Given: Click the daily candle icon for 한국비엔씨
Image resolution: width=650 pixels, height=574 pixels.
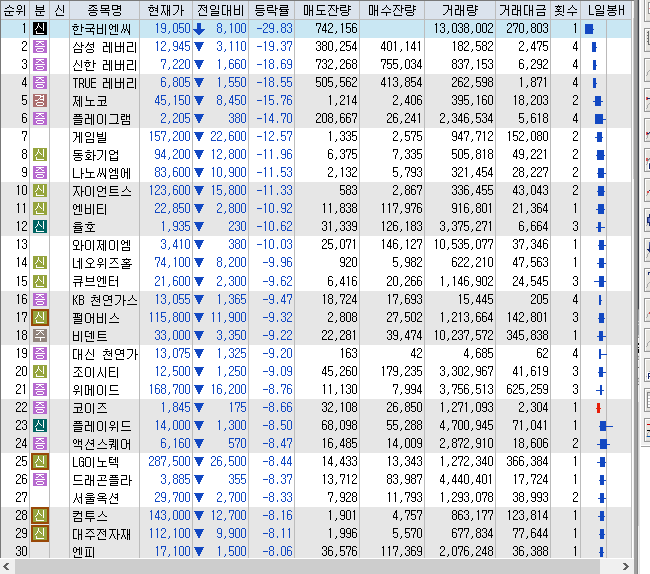Looking at the screenshot, I should point(589,29).
